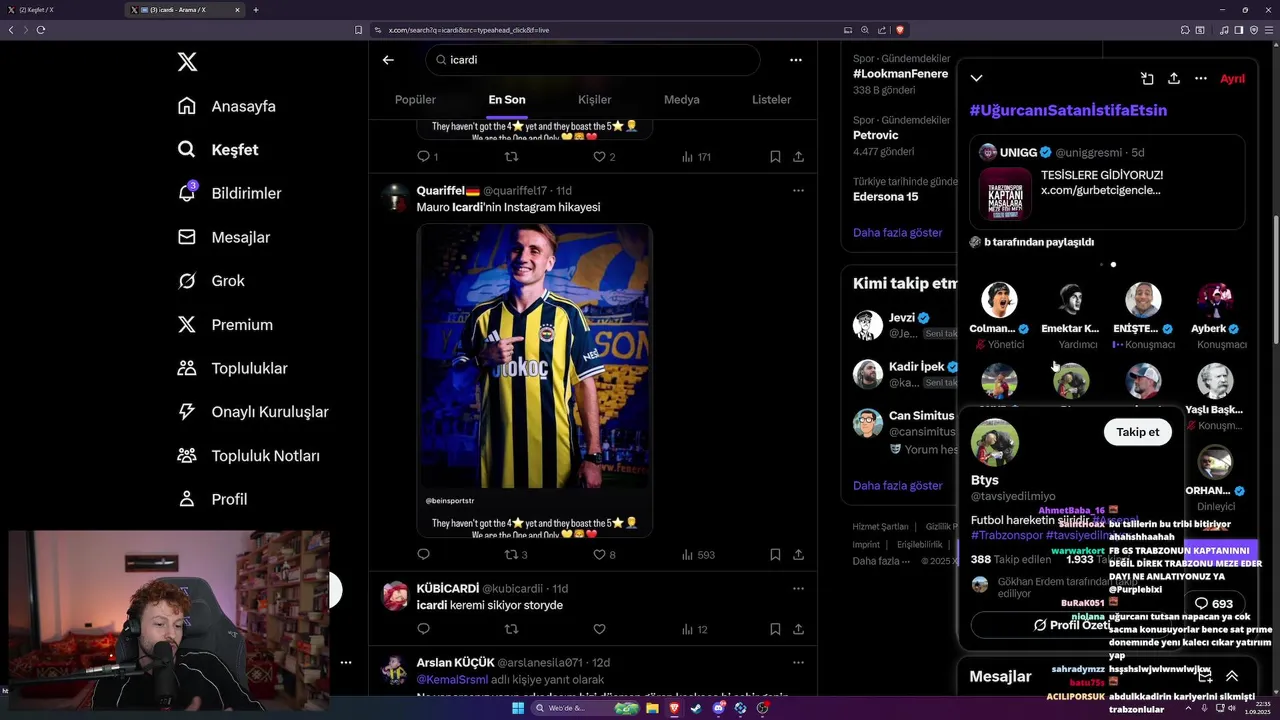Click Daha fazla göster under who to follow
Screen dimensions: 1280x720
pyautogui.click(x=897, y=485)
